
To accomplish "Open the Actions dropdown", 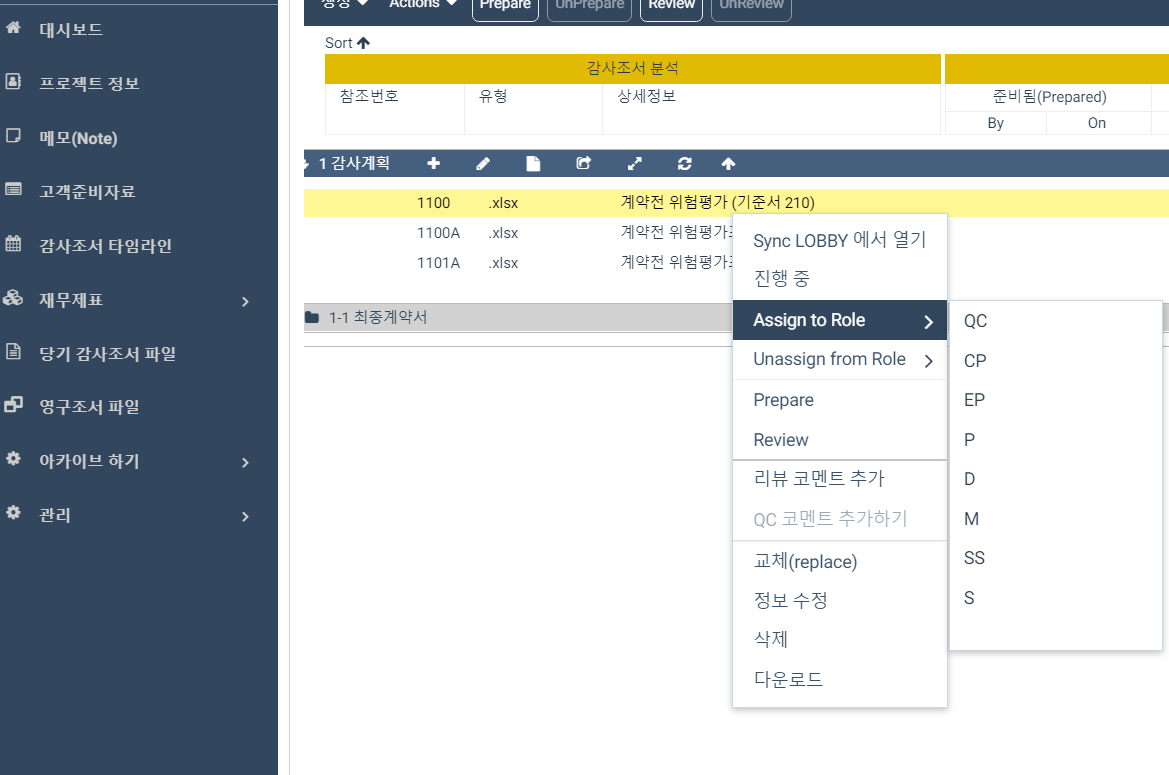I will (420, 4).
